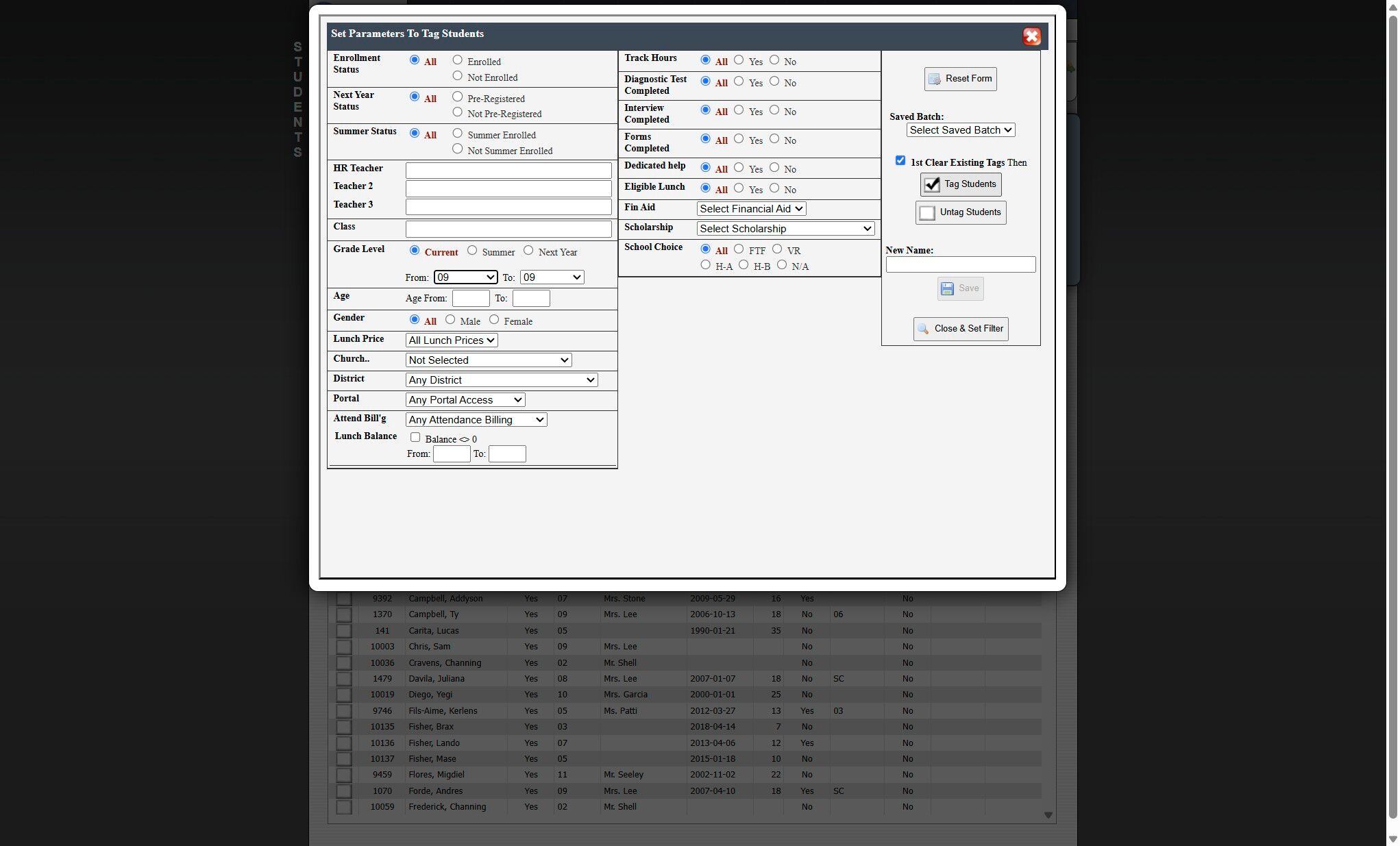
Task: Select the FTF School Choice option
Action: (x=739, y=249)
